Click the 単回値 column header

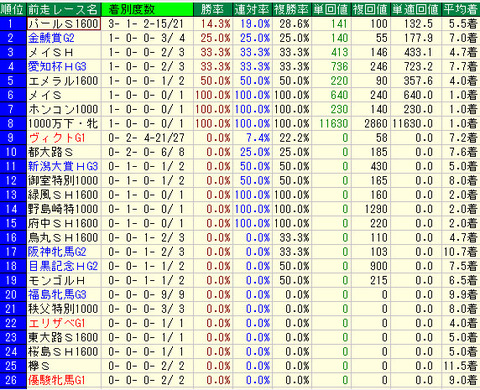331,10
